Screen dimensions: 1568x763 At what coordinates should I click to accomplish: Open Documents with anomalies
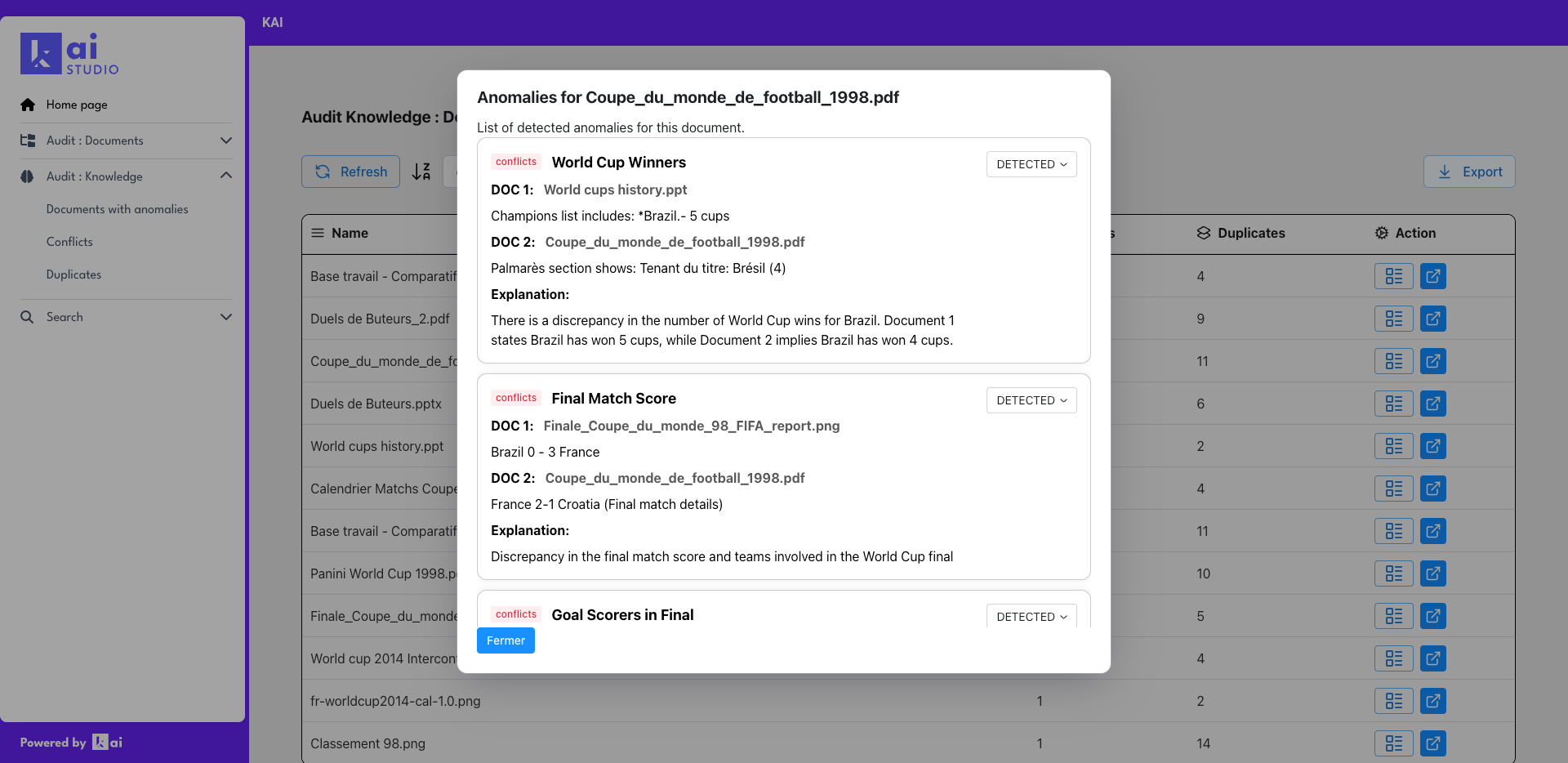click(x=118, y=209)
